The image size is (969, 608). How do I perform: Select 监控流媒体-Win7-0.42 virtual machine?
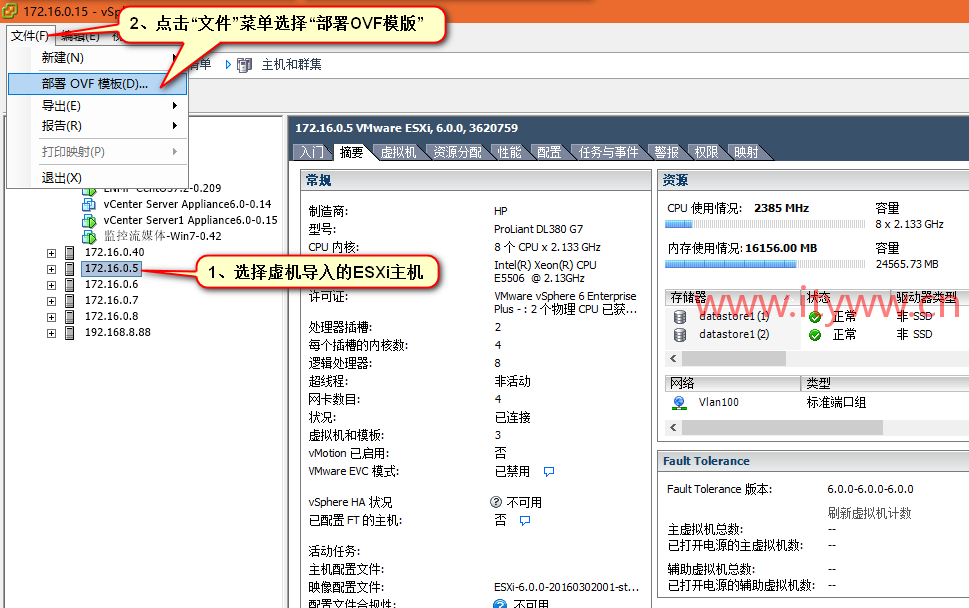coord(162,236)
